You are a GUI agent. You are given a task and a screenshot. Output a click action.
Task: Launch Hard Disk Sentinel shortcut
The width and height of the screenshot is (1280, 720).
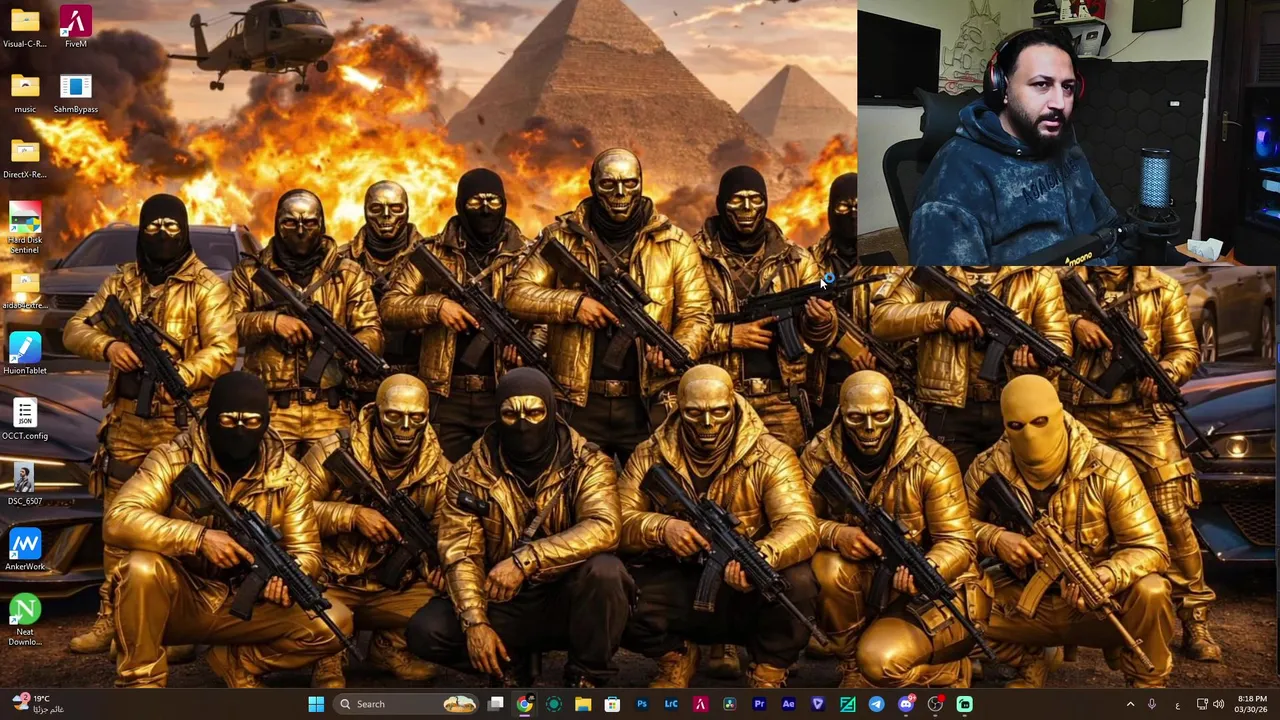tap(25, 228)
